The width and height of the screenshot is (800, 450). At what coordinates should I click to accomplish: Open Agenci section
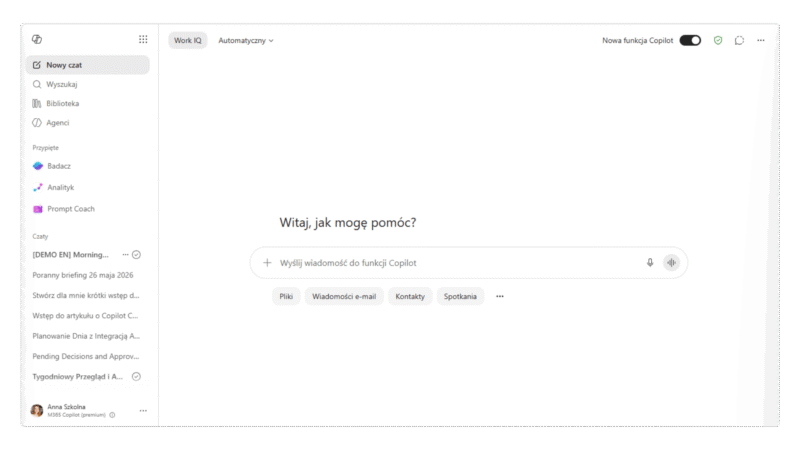click(88, 123)
